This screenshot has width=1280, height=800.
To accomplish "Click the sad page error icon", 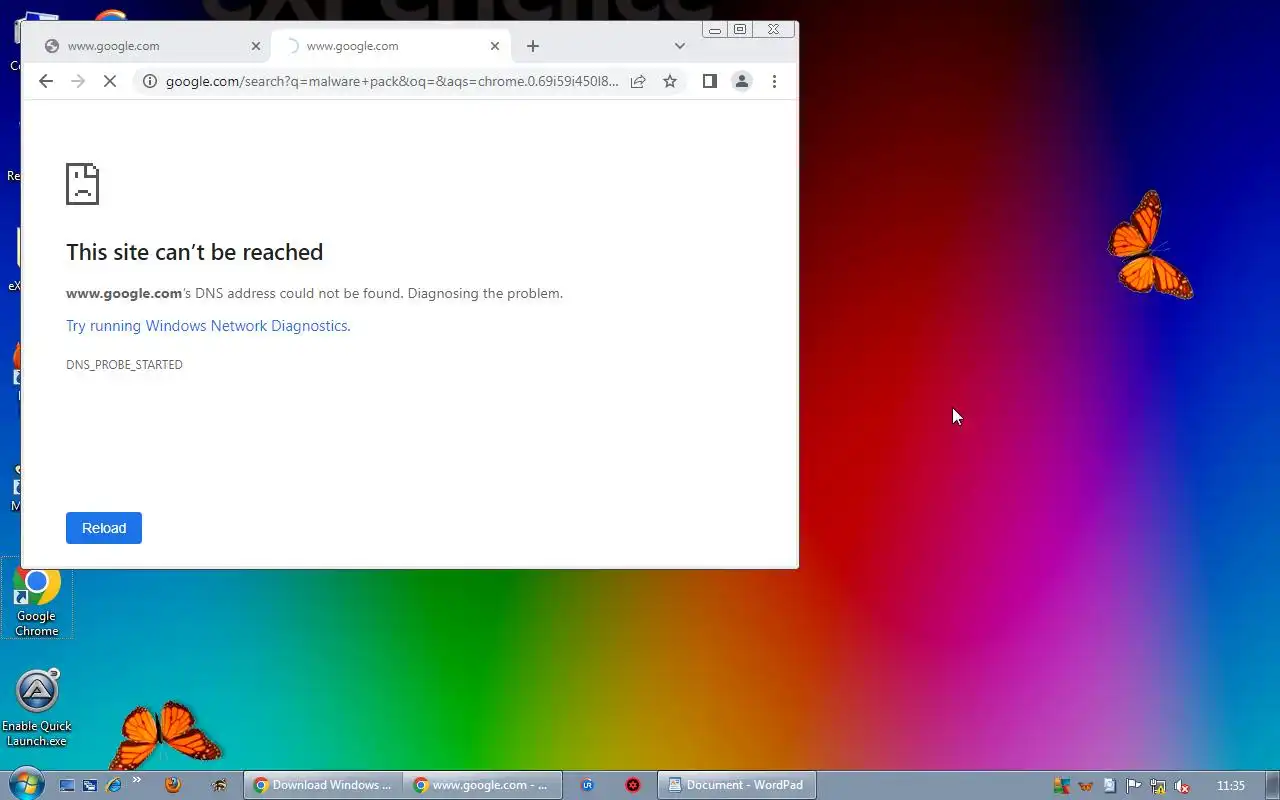I will (82, 184).
